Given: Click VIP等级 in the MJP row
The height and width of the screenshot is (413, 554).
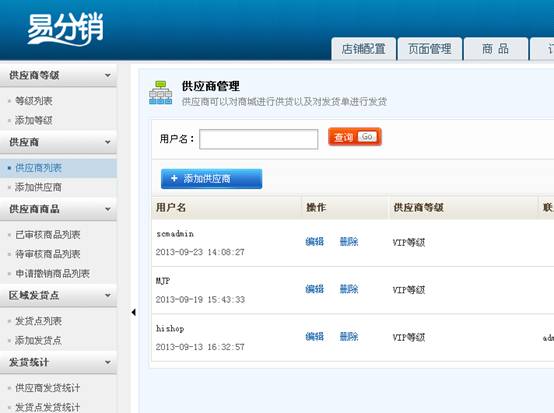Looking at the screenshot, I should [409, 290].
